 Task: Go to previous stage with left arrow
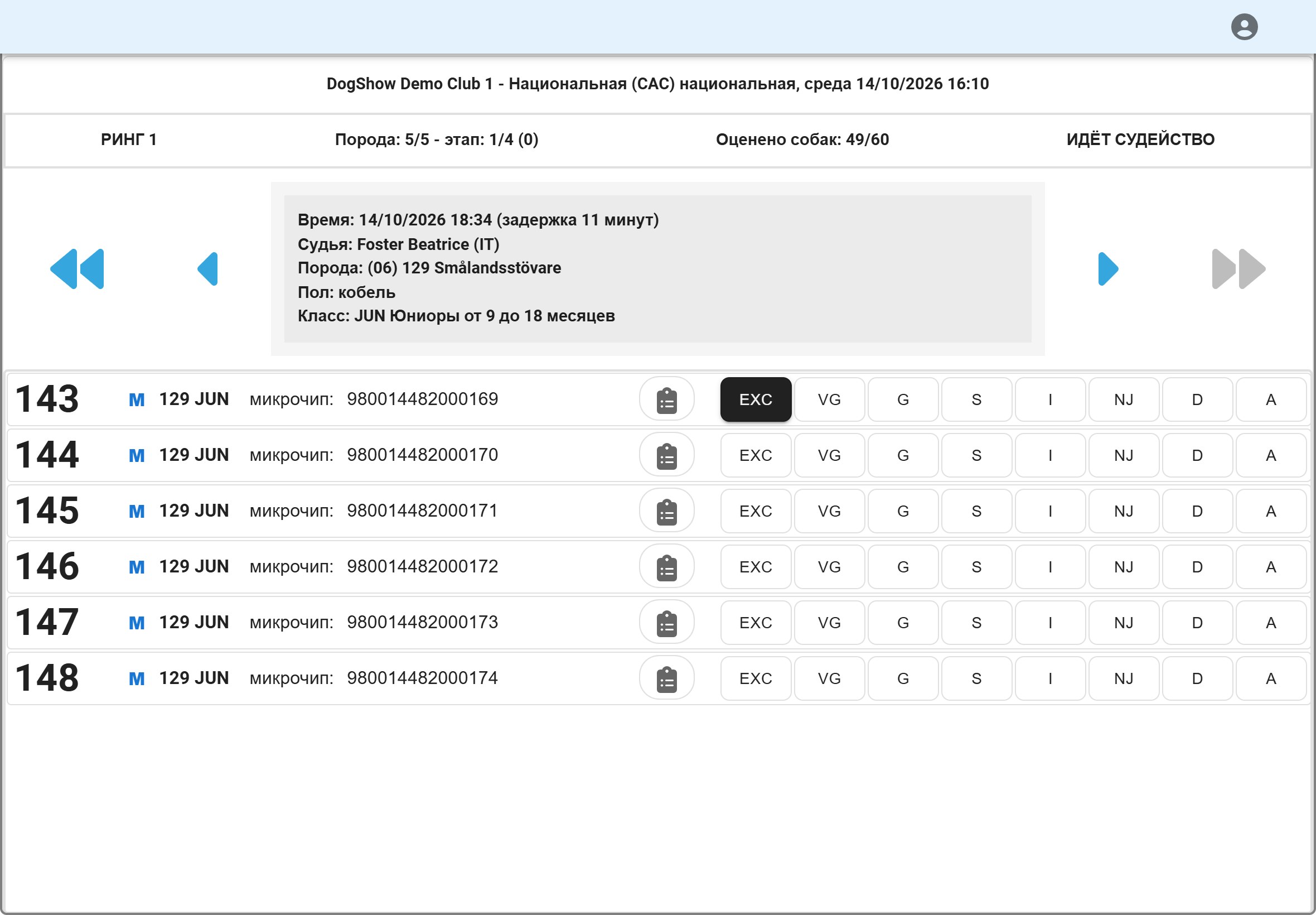(207, 269)
